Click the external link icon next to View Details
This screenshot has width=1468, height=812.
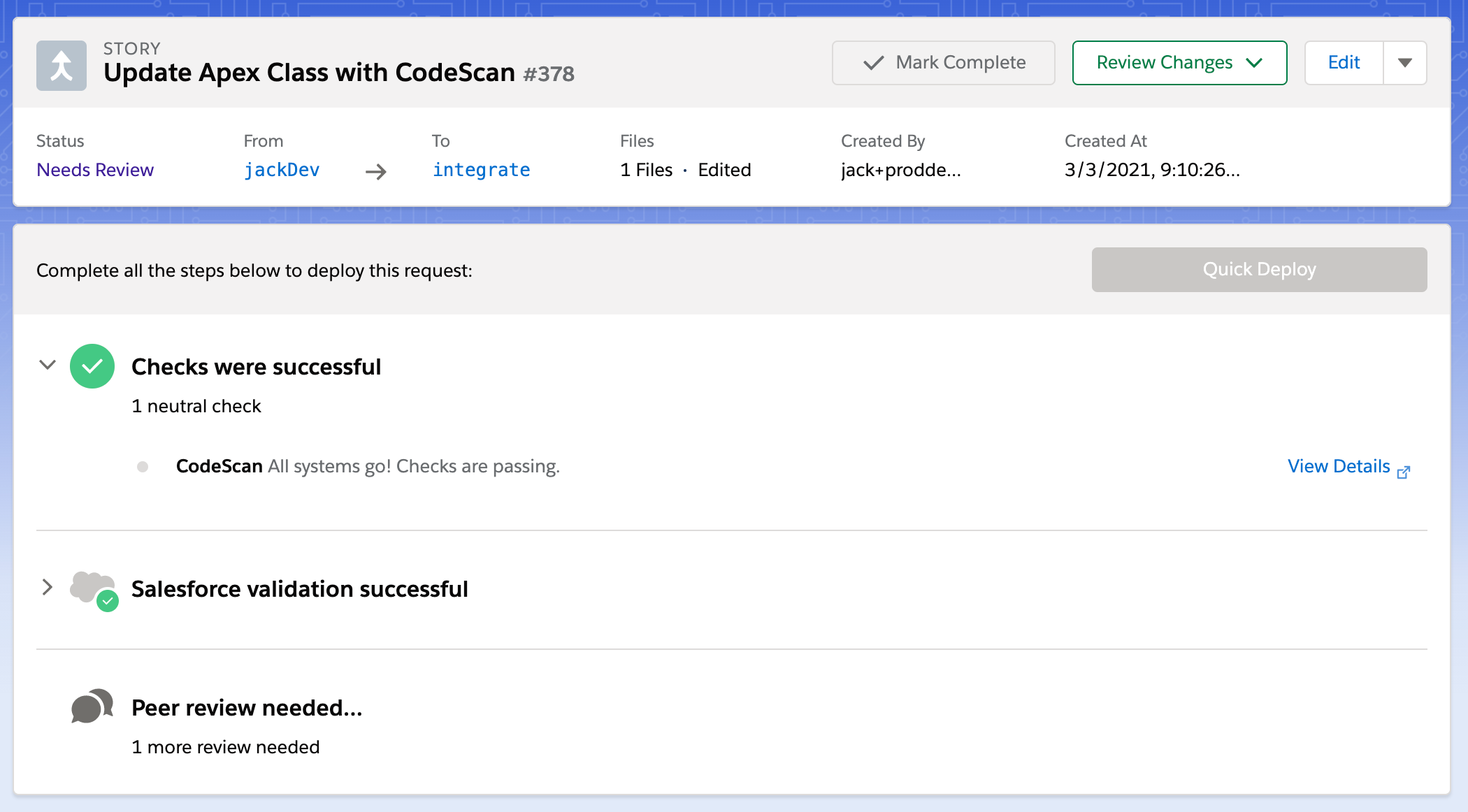[1404, 472]
